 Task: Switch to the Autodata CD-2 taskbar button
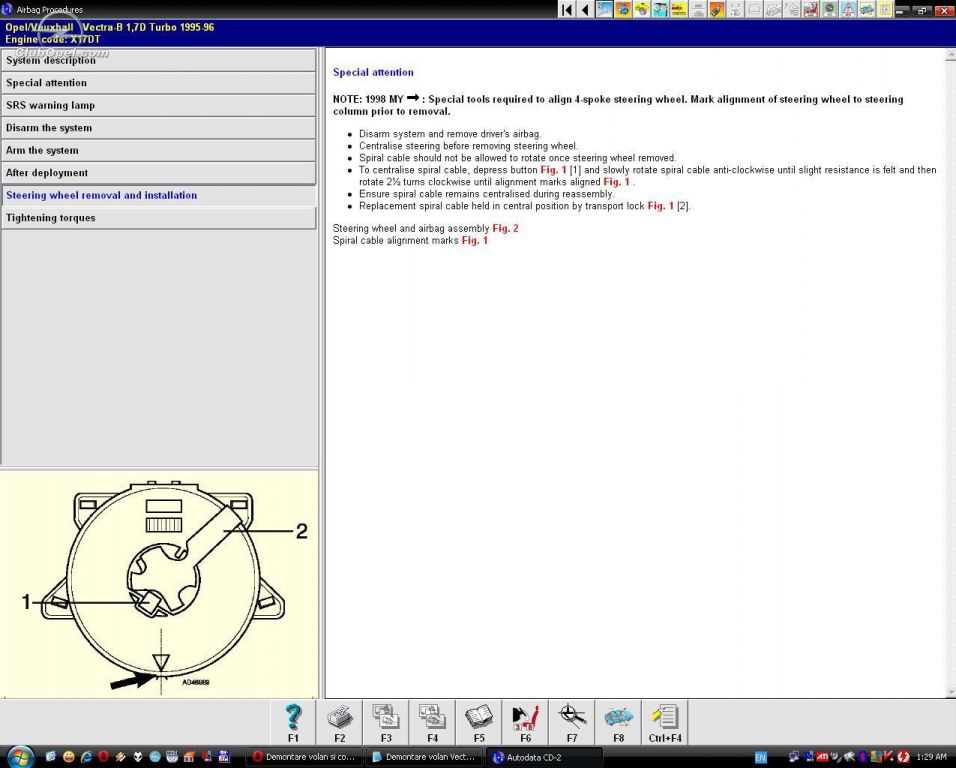[x=544, y=757]
